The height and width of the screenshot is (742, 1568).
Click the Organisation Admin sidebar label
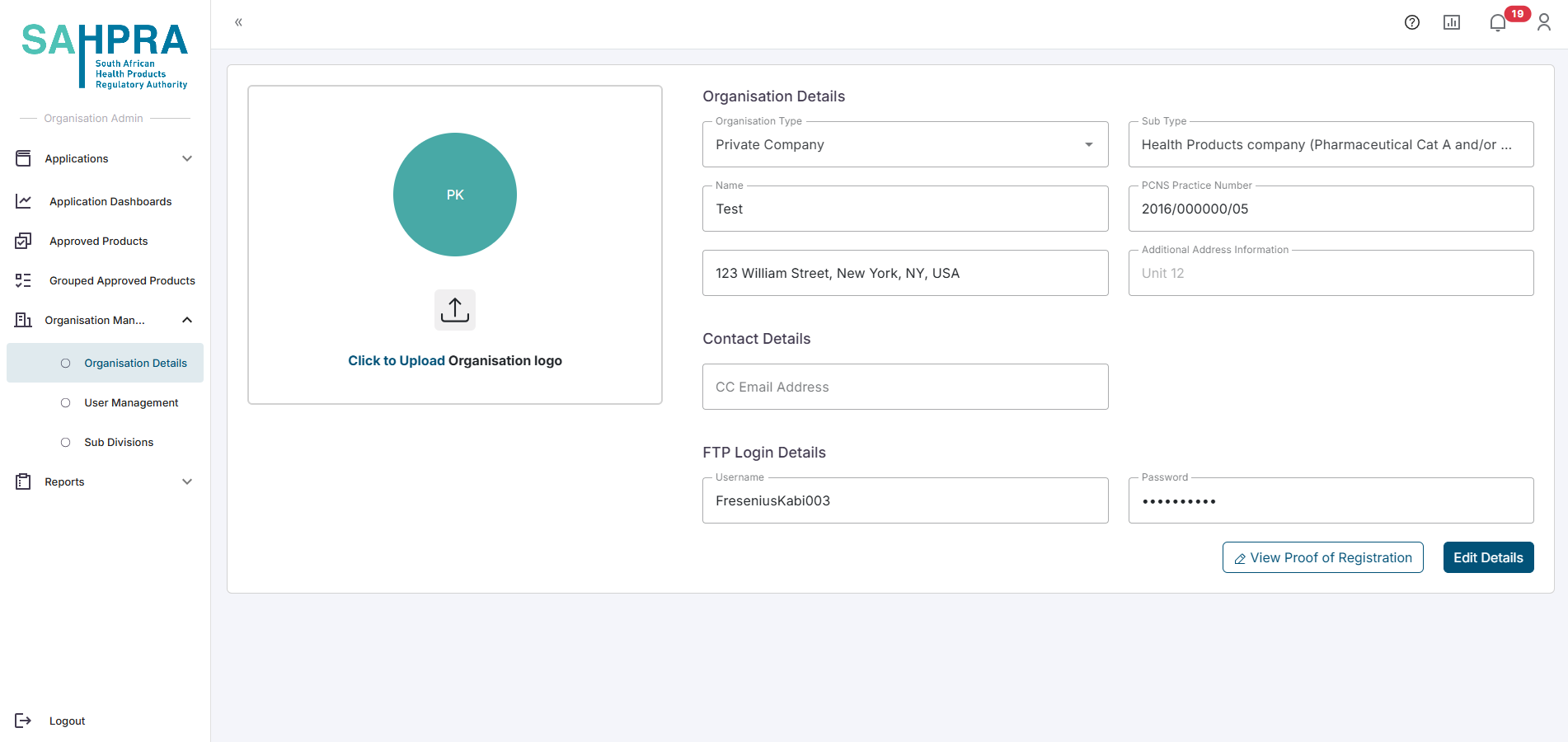tap(94, 118)
